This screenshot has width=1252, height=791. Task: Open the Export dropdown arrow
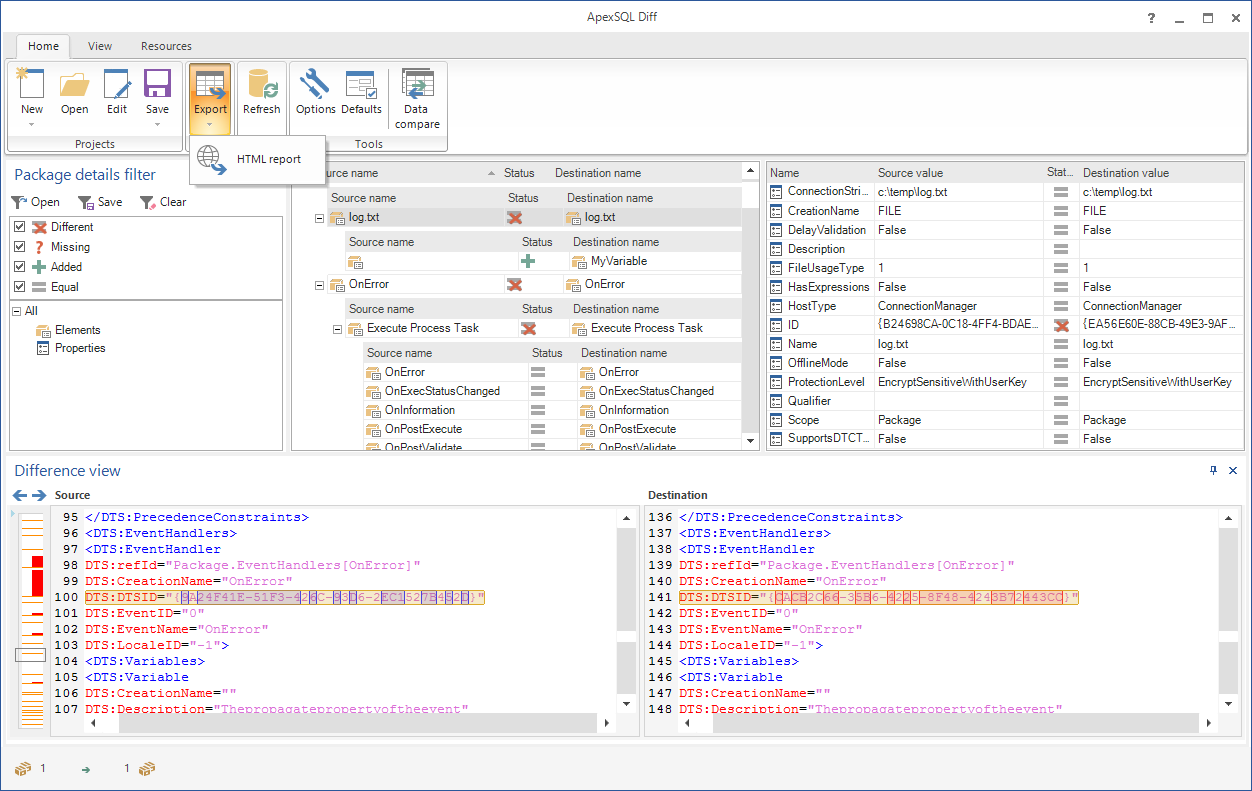click(210, 125)
